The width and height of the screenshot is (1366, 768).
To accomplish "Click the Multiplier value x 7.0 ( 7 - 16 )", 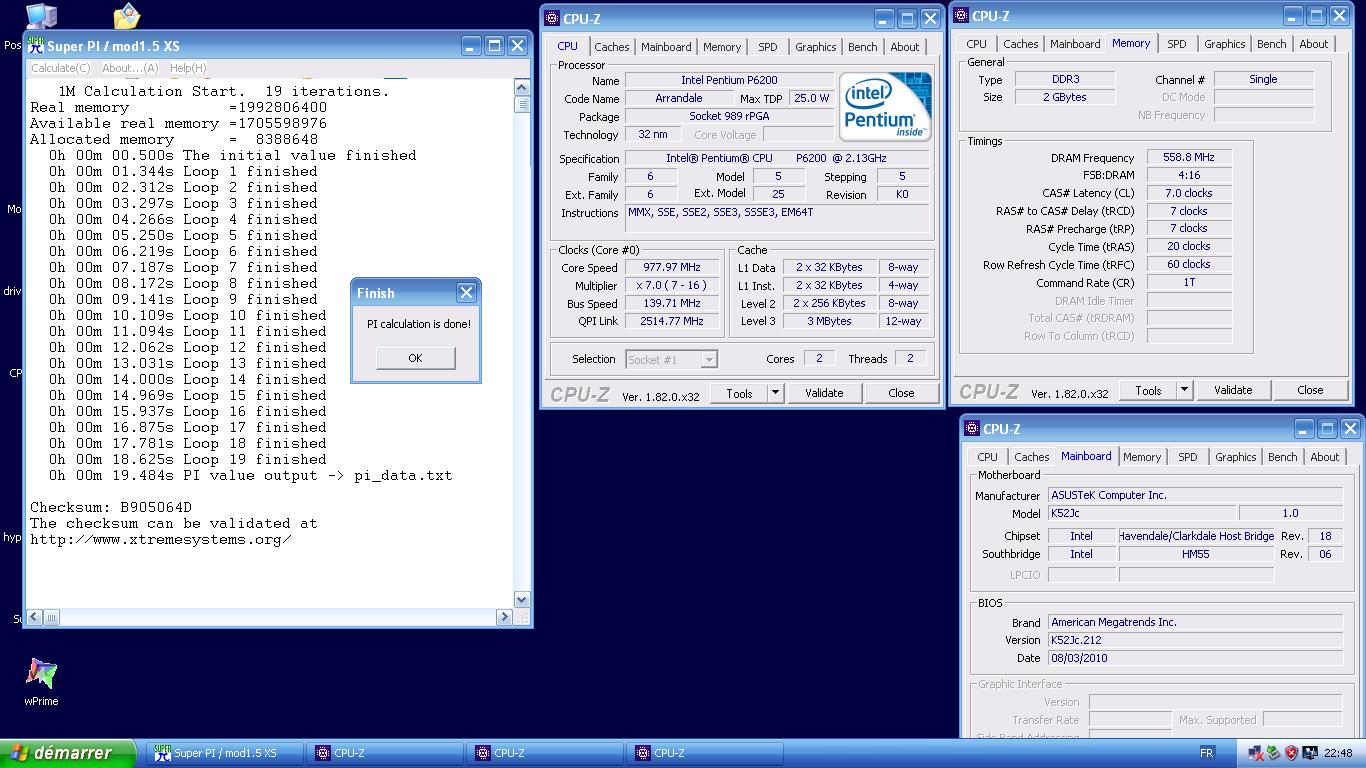I will point(671,285).
